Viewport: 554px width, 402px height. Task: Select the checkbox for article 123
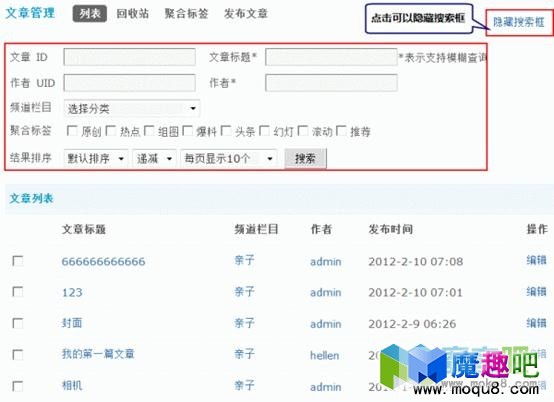[18, 292]
